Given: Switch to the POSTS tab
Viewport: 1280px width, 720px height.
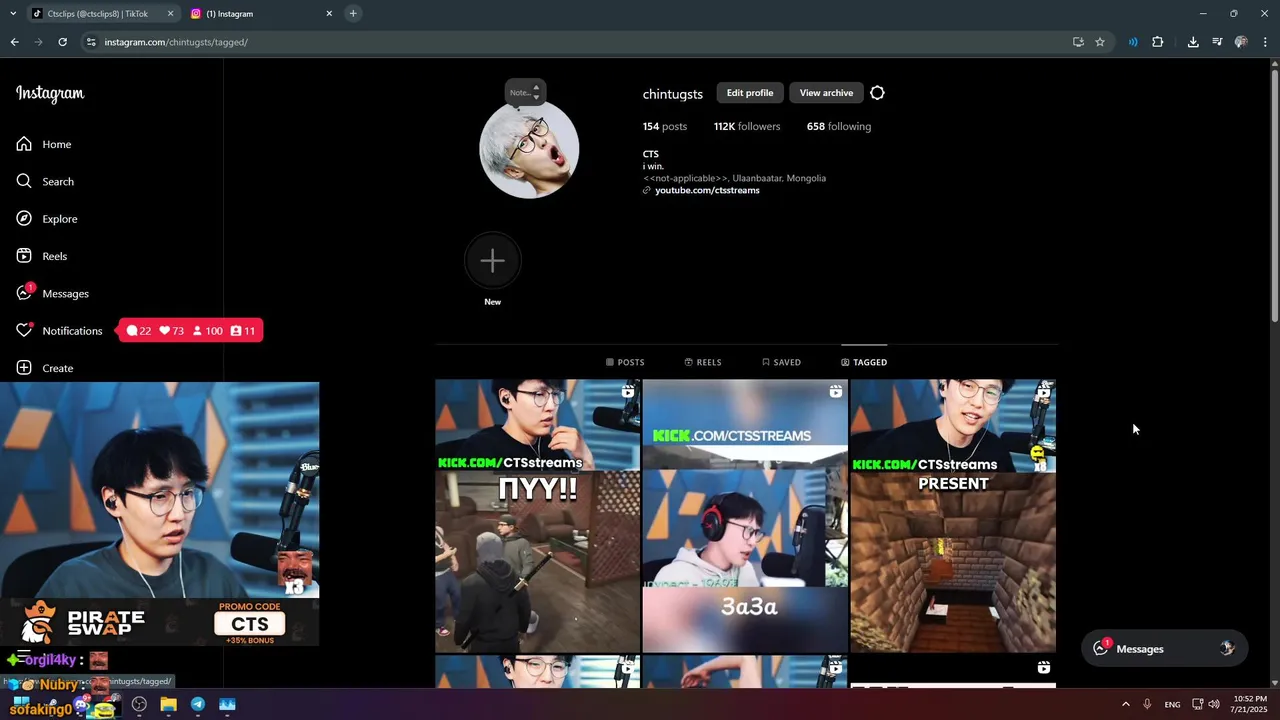Looking at the screenshot, I should pos(625,362).
